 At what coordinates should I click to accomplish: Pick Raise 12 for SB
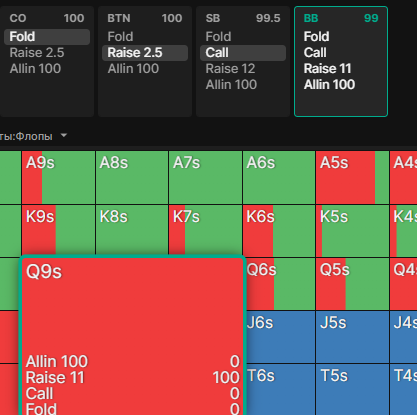coord(230,69)
